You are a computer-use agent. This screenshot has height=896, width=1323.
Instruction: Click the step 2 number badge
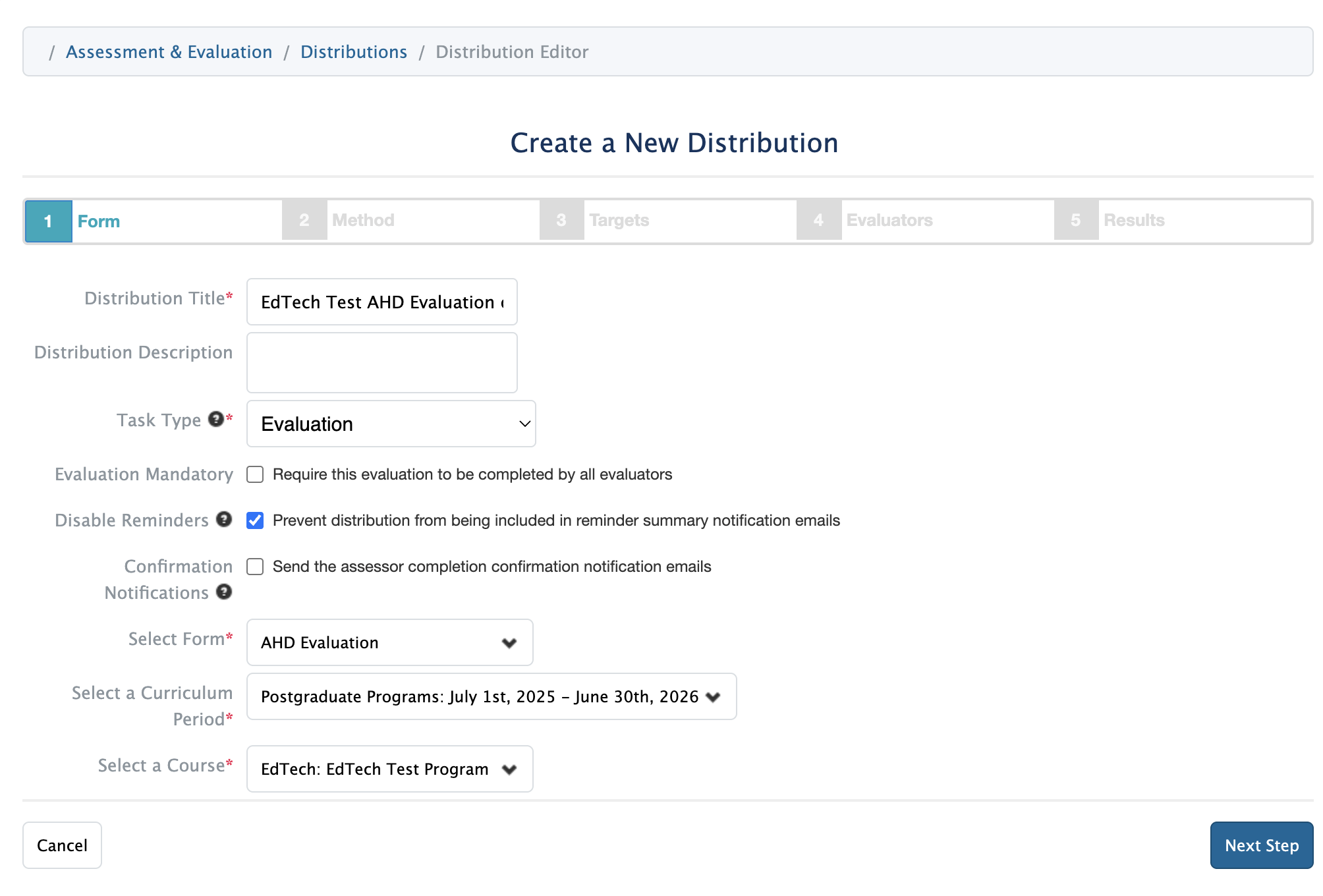click(x=304, y=220)
